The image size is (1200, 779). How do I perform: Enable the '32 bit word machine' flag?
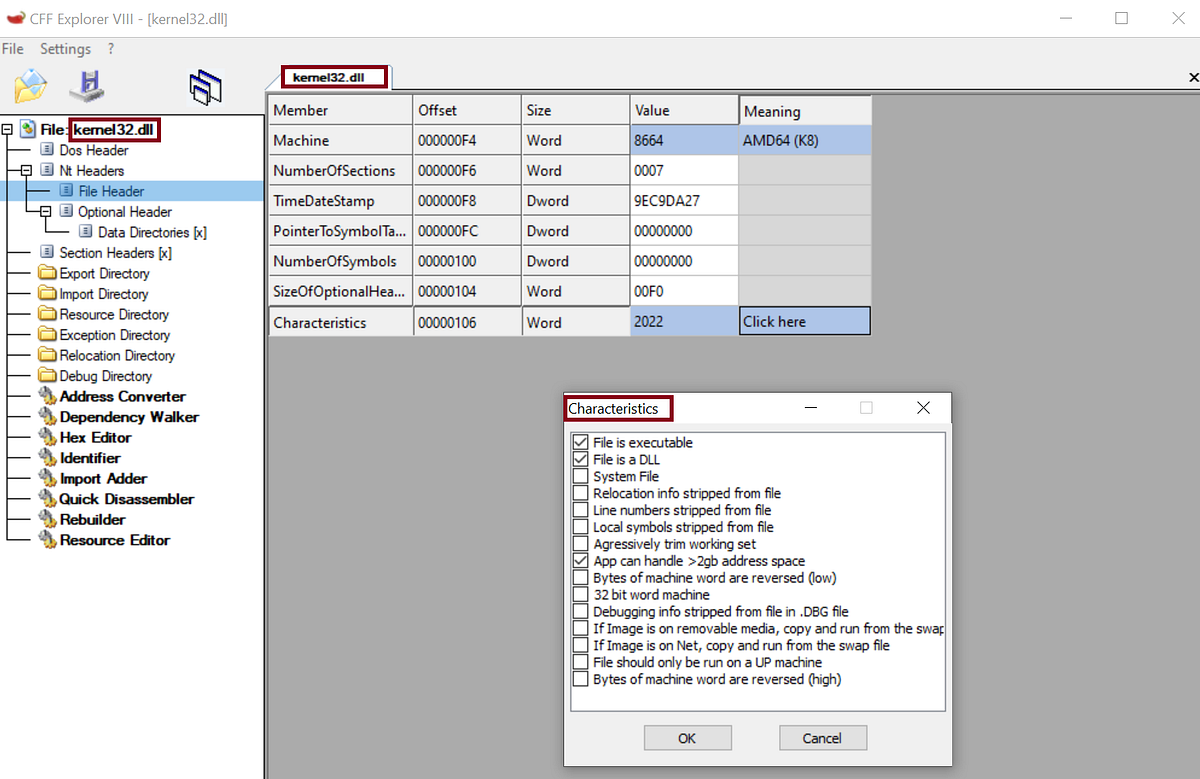coord(581,594)
